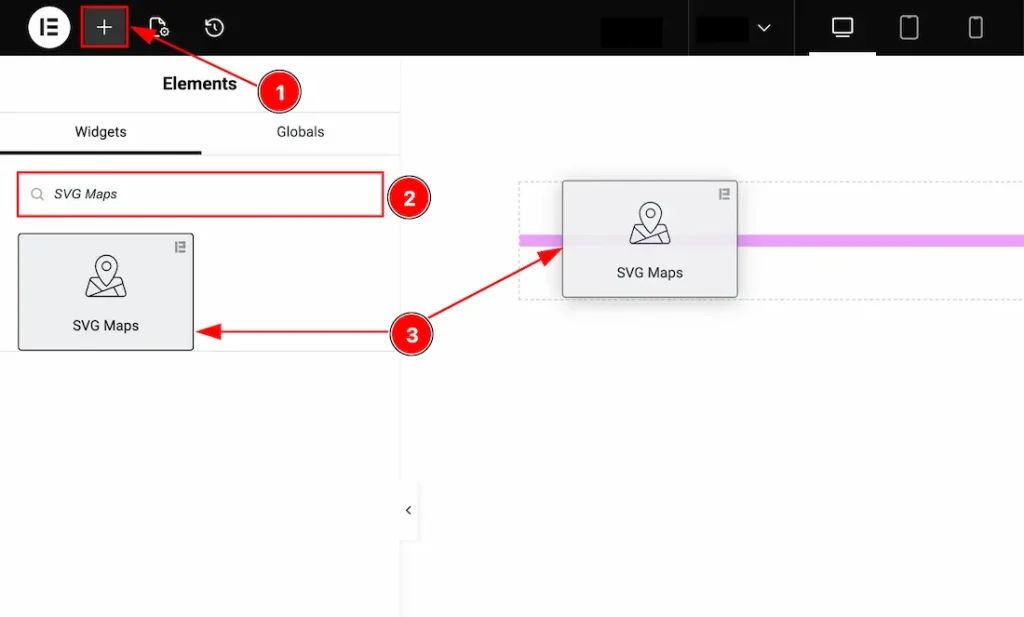Open the Elementor main menu logo
This screenshot has height=617, width=1024.
(x=48, y=27)
